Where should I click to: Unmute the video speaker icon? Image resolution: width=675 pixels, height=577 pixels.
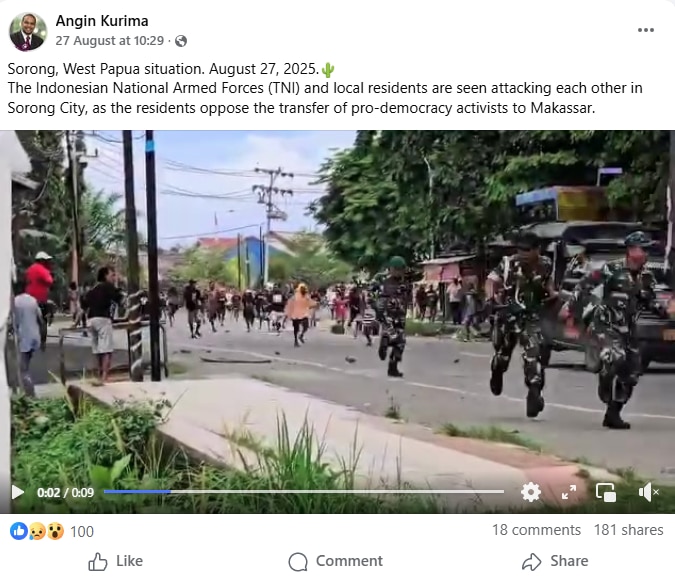click(648, 492)
